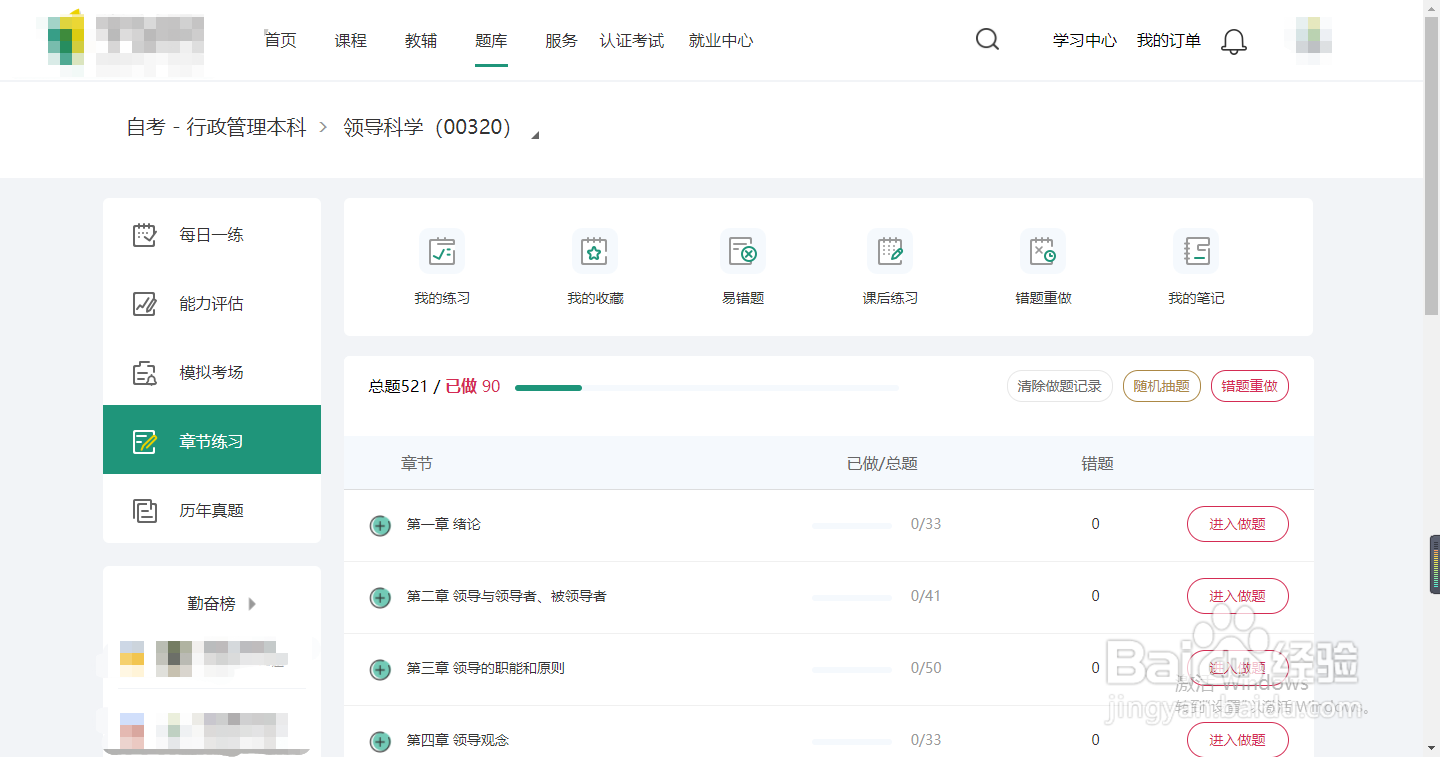This screenshot has width=1440, height=757.
Task: Click the 能力评估 chart icon in sidebar
Action: pyautogui.click(x=145, y=304)
